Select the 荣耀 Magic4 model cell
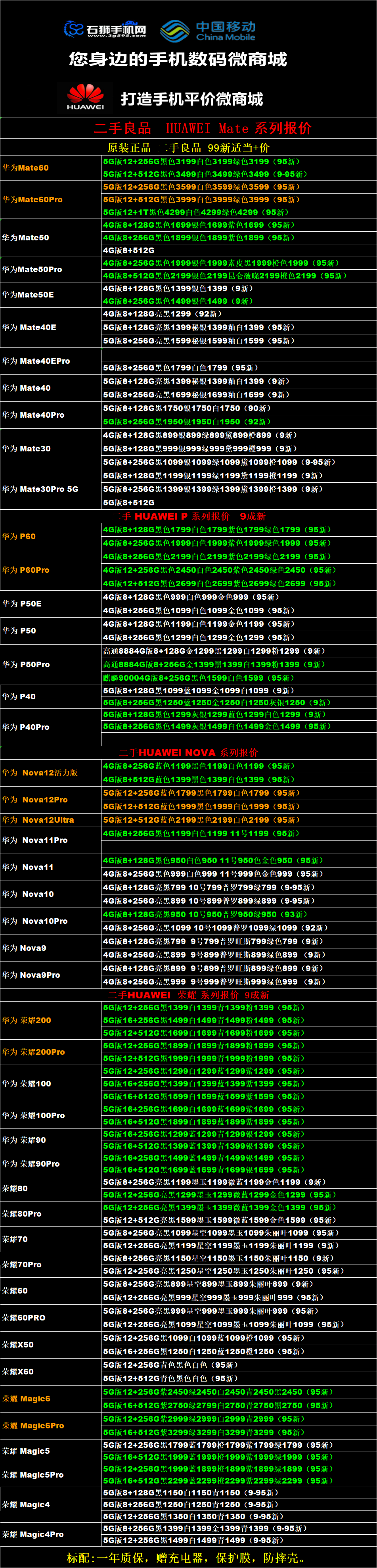The width and height of the screenshot is (377, 1568). tap(50, 1505)
